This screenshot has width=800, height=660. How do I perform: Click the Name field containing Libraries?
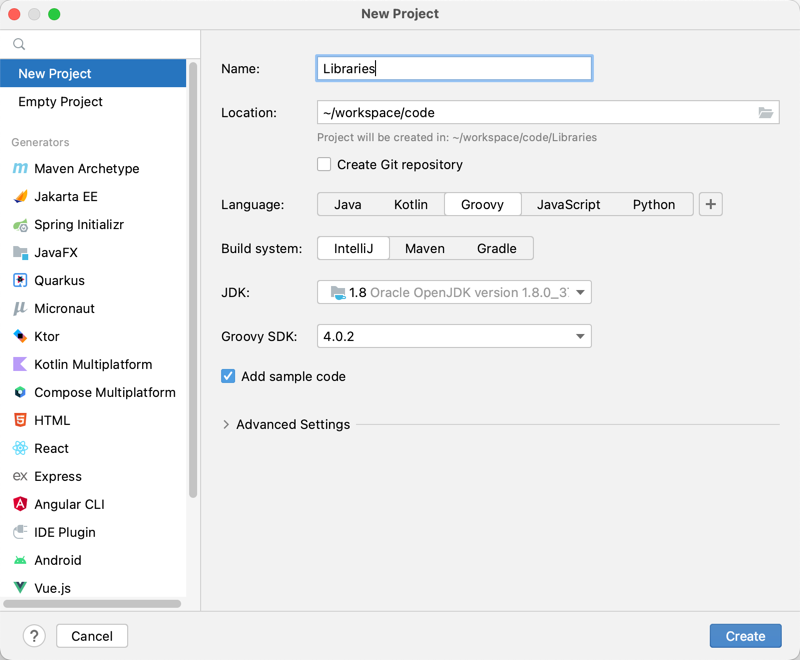coord(454,68)
